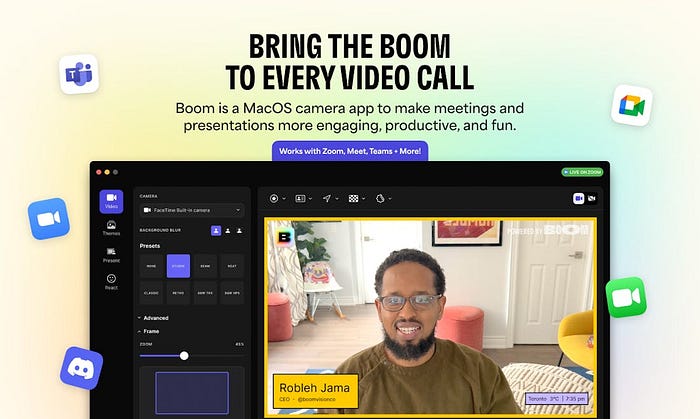Screen dimensions: 700x419
Task: Click the blob shape icon in toolbar
Action: (380, 199)
